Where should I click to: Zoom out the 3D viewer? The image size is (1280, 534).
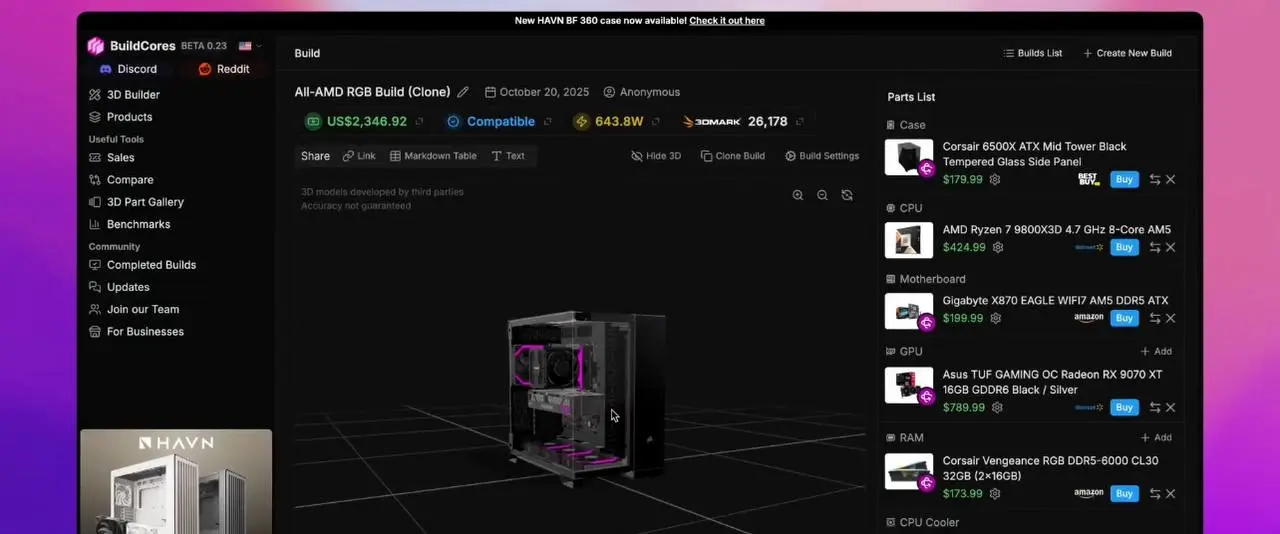coord(822,195)
